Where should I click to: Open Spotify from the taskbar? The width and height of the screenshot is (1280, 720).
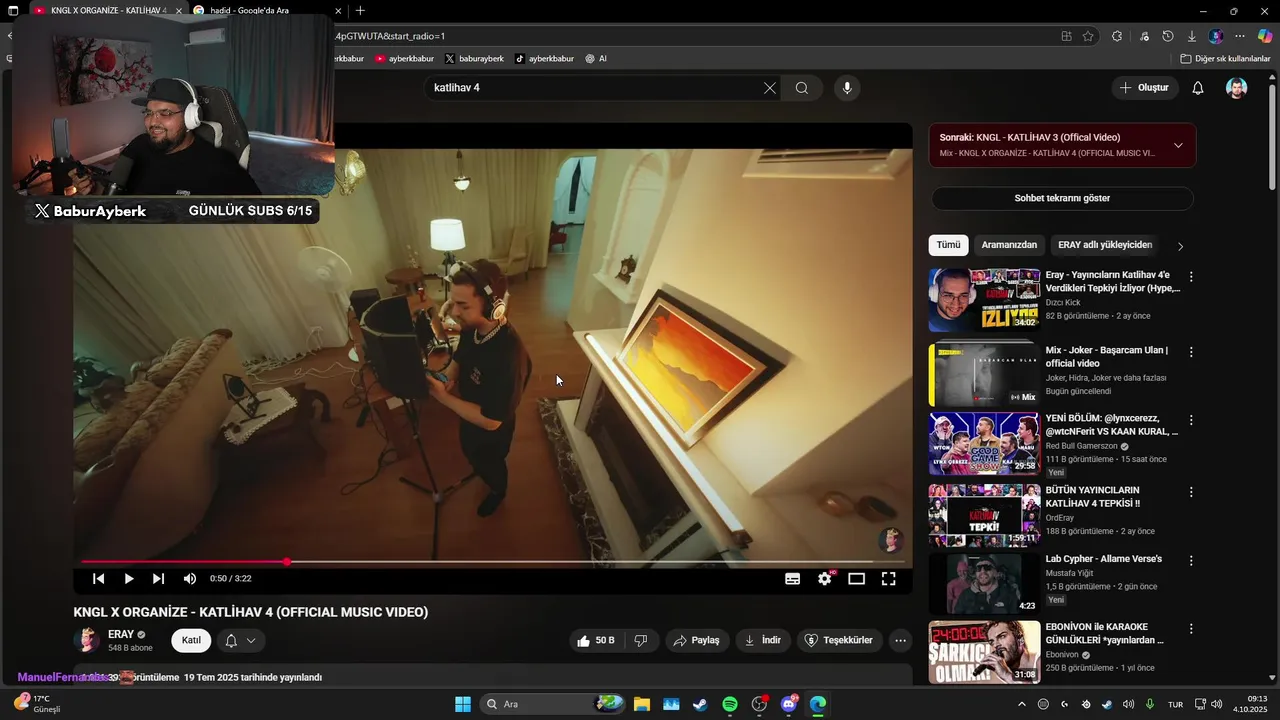730,704
